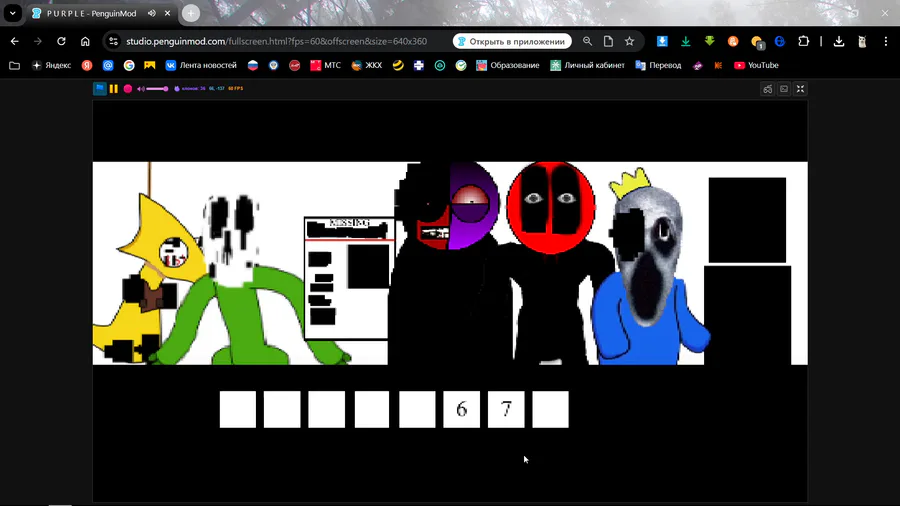Click the page document icon in address bar
Viewport: 900px width, 506px height.
tap(608, 41)
